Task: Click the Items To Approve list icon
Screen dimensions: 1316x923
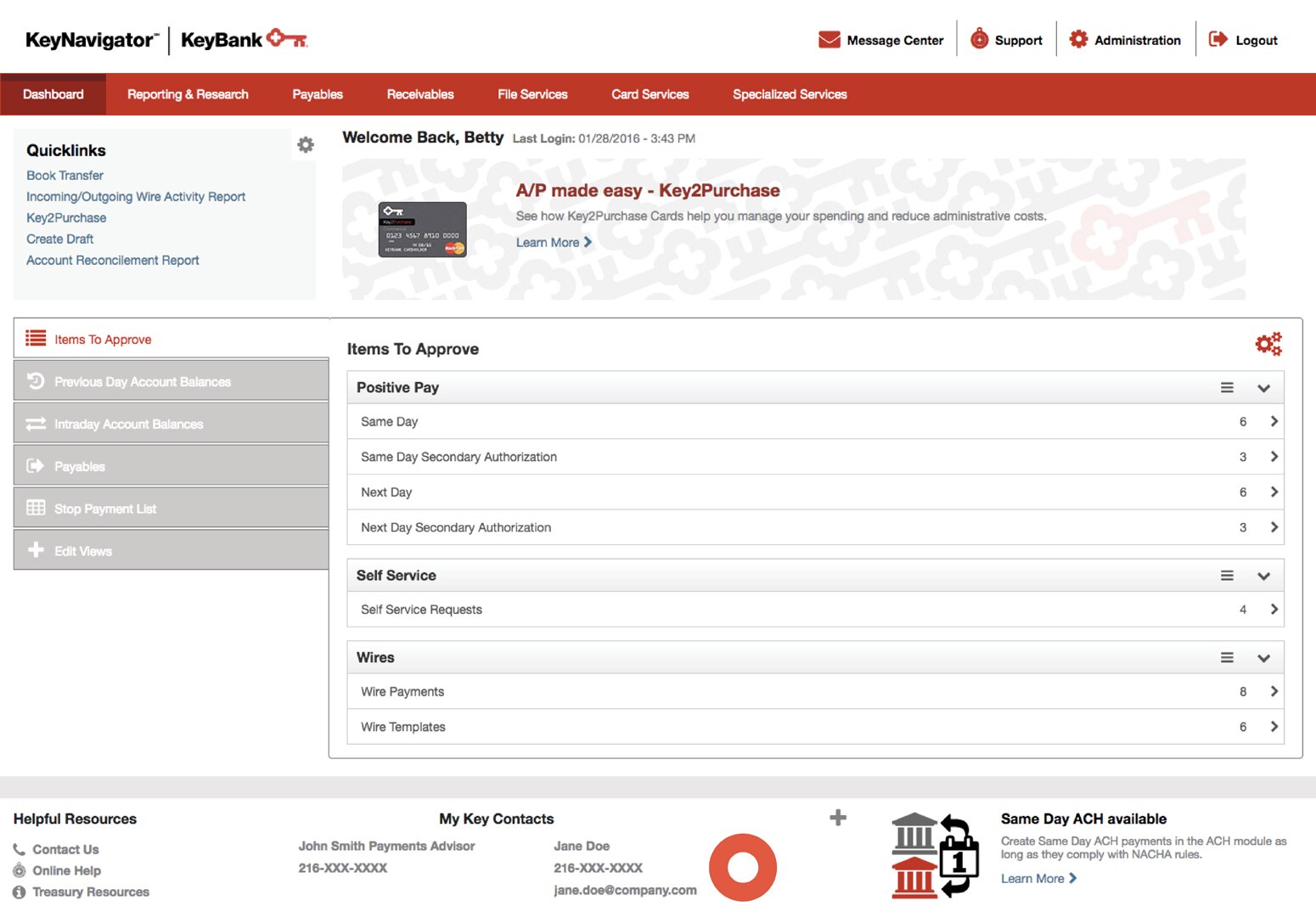Action: tap(36, 338)
